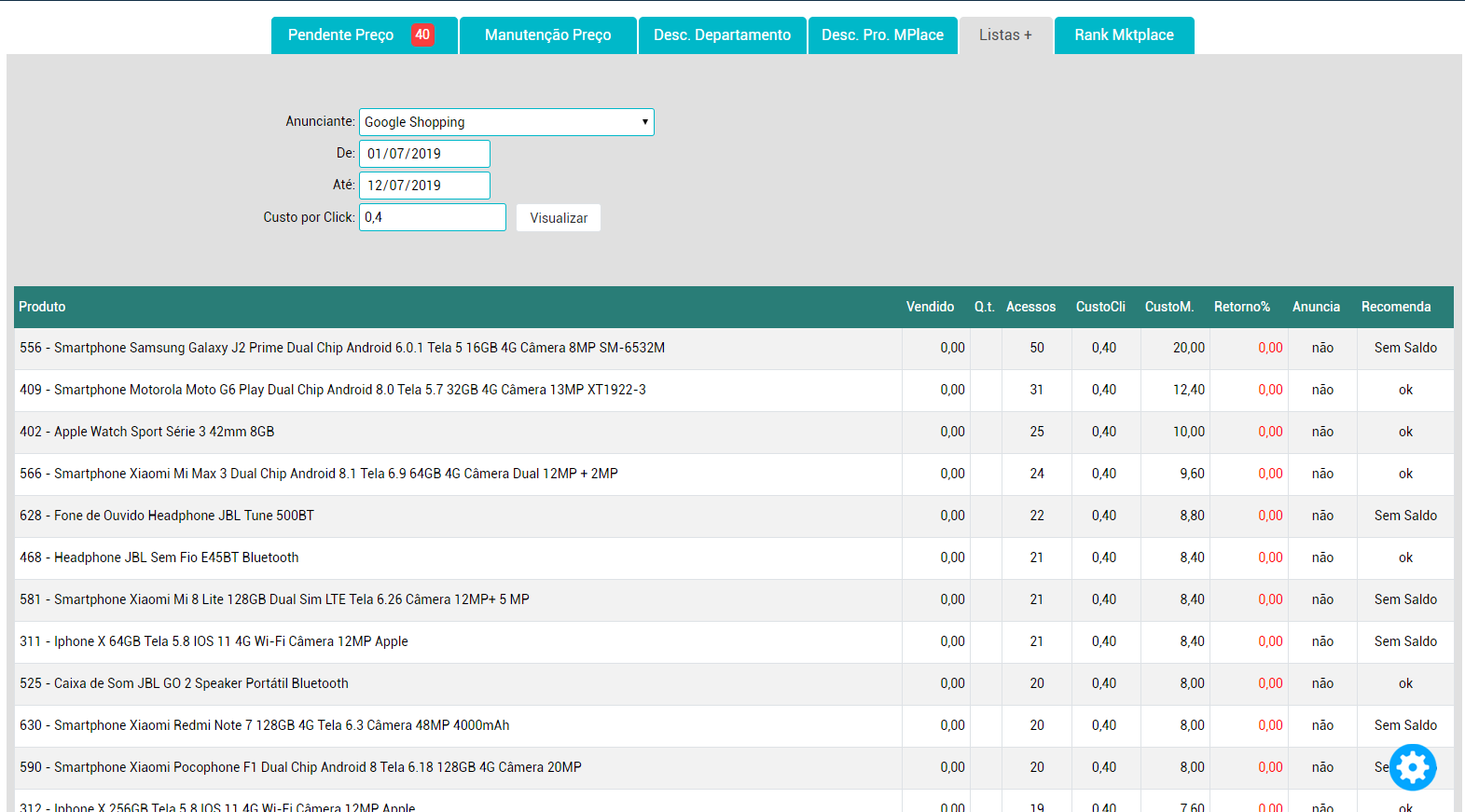1465x812 pixels.
Task: Click the Até date field 12/07/2019
Action: tap(424, 186)
